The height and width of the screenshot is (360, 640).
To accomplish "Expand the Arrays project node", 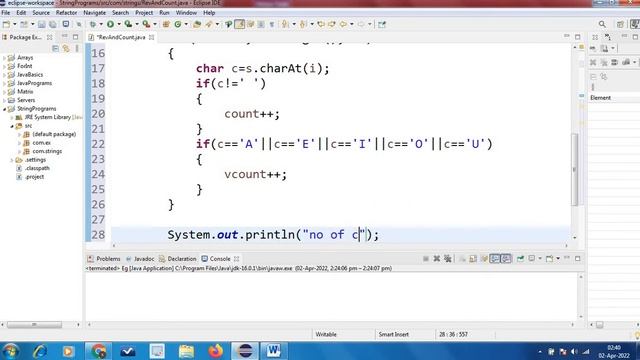I will (4, 58).
